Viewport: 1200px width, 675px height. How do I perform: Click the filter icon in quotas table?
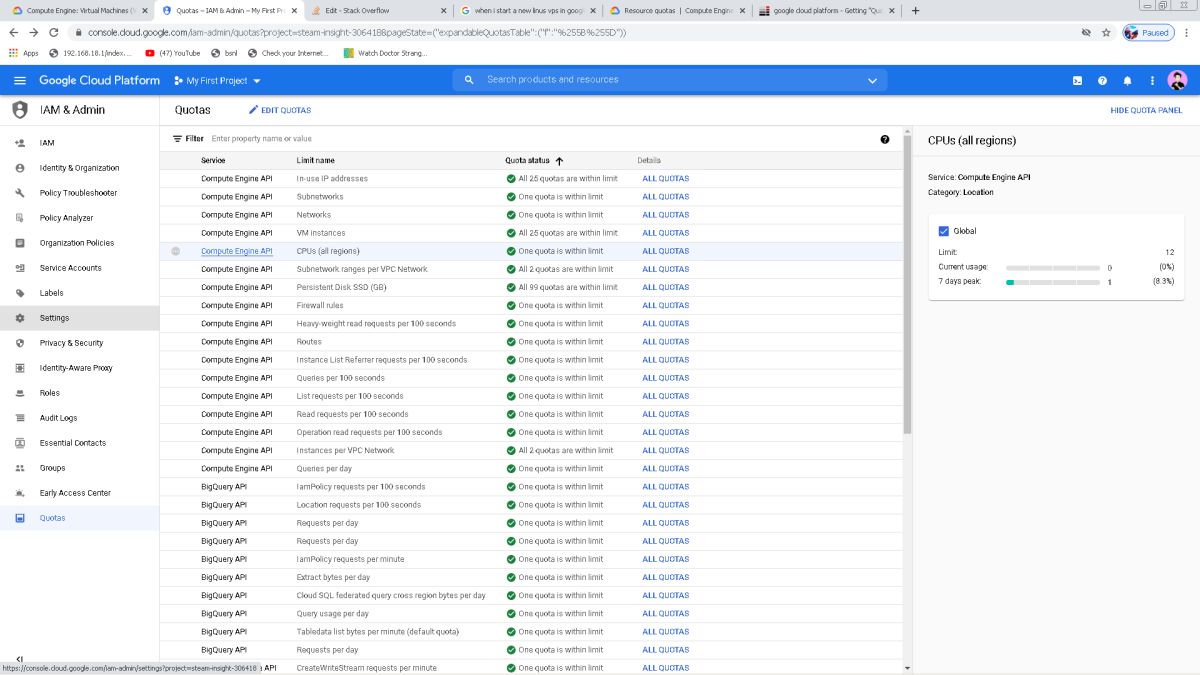[177, 139]
